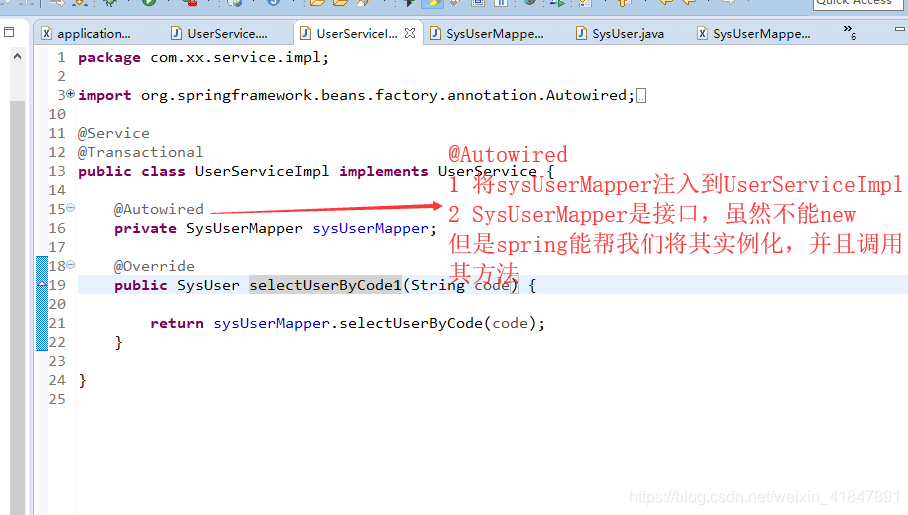Select the UserServiceI... editor tab
The height and width of the screenshot is (515, 908).
350,34
